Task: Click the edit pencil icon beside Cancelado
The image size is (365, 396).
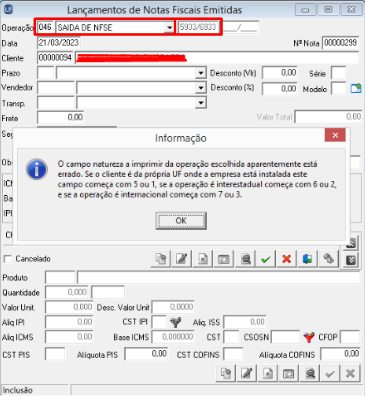Action: tap(182, 259)
